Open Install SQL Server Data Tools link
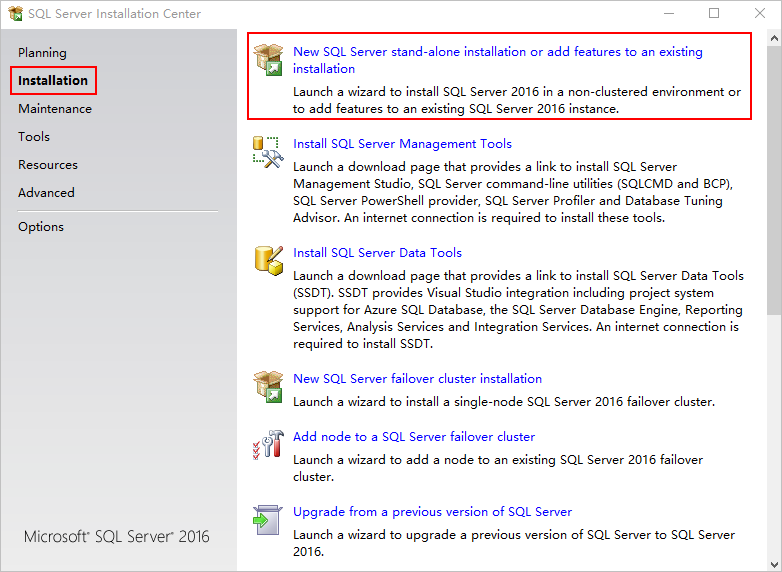 point(378,252)
